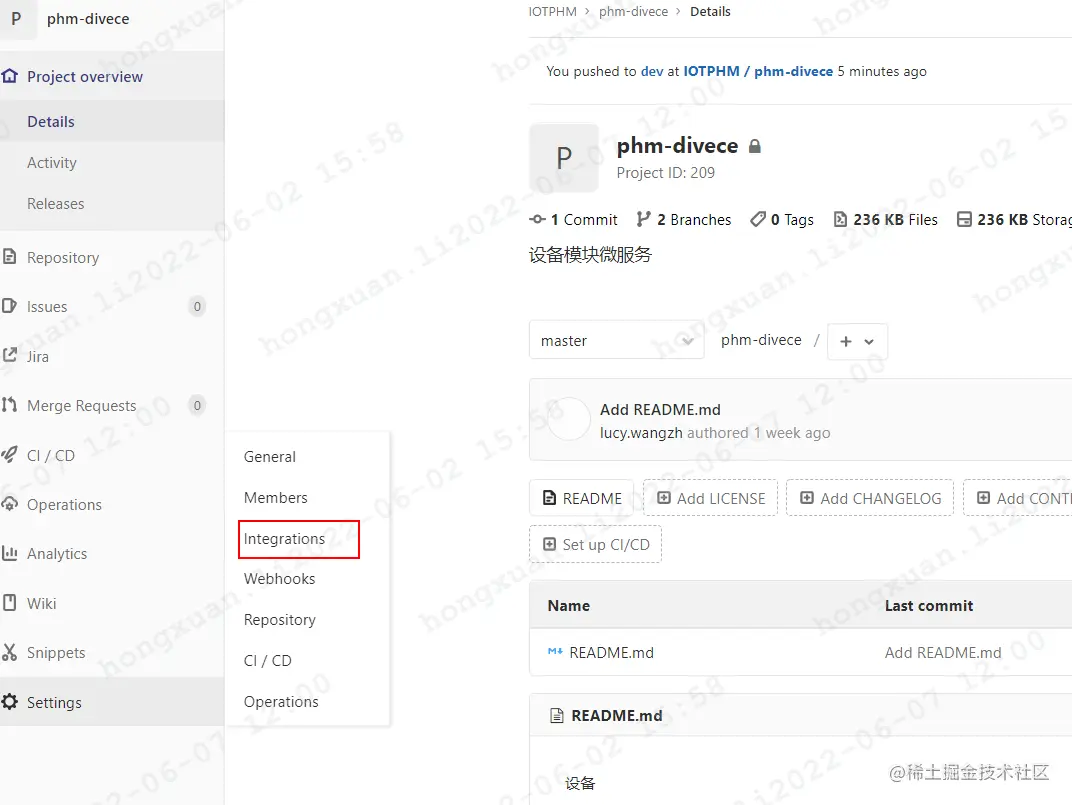Click IOTPHM in the breadcrumb
Viewport: 1072px width, 805px height.
(552, 12)
